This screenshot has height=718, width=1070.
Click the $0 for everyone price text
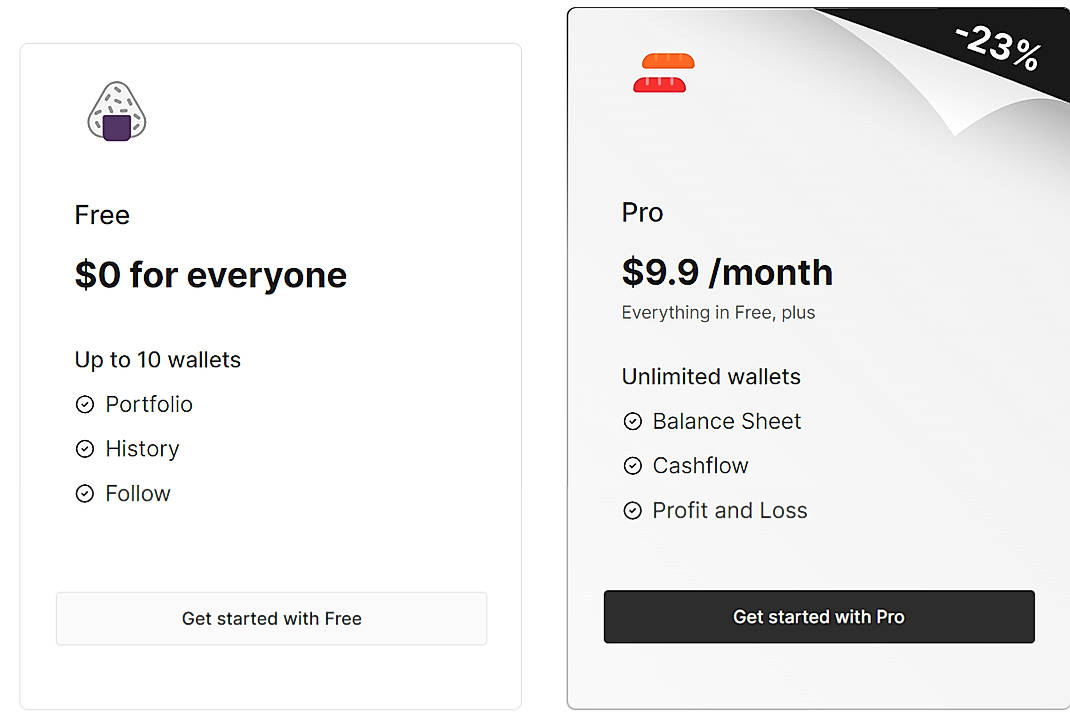[x=210, y=275]
